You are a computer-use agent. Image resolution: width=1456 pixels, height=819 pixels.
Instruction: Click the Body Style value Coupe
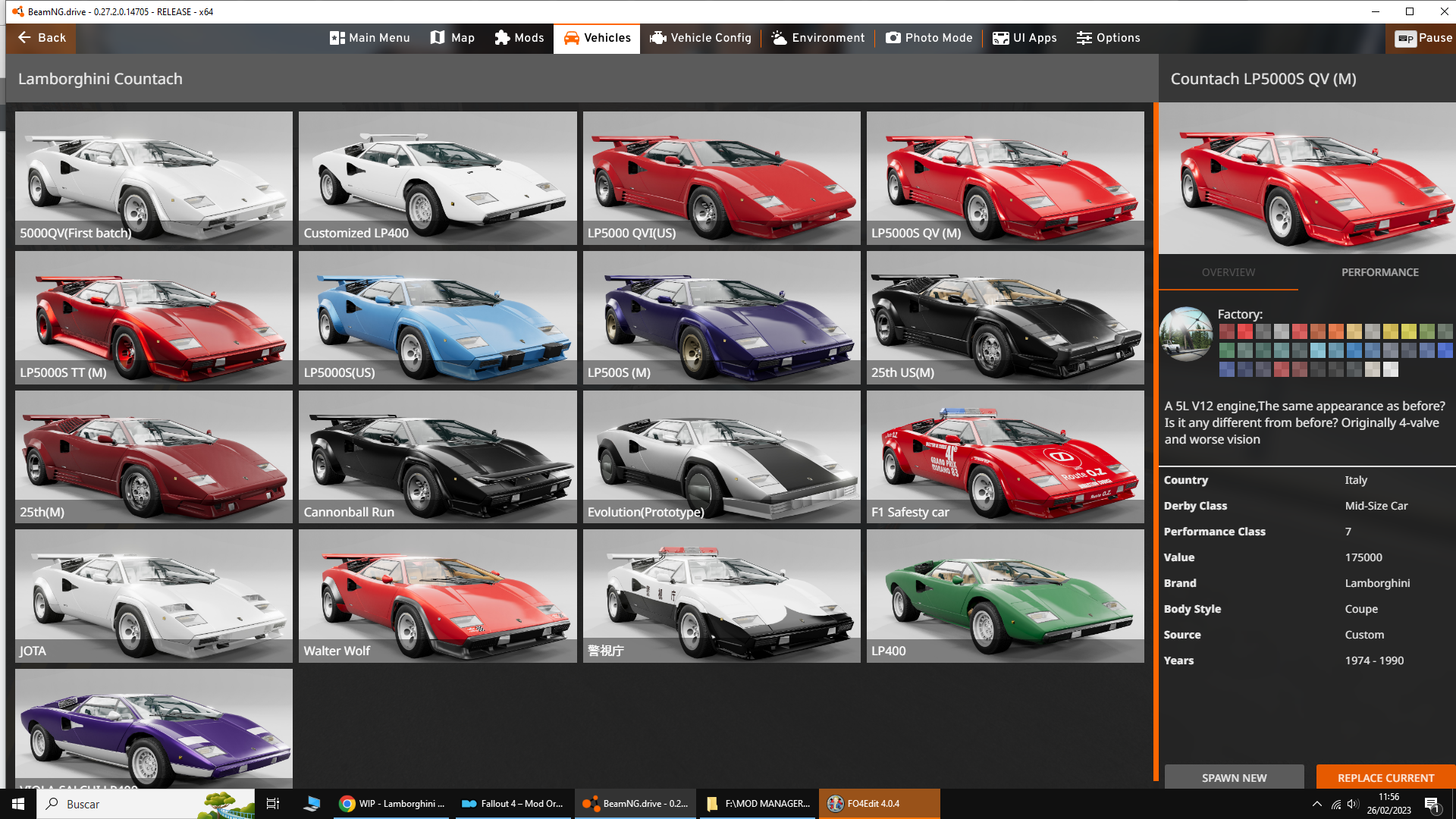tap(1361, 609)
